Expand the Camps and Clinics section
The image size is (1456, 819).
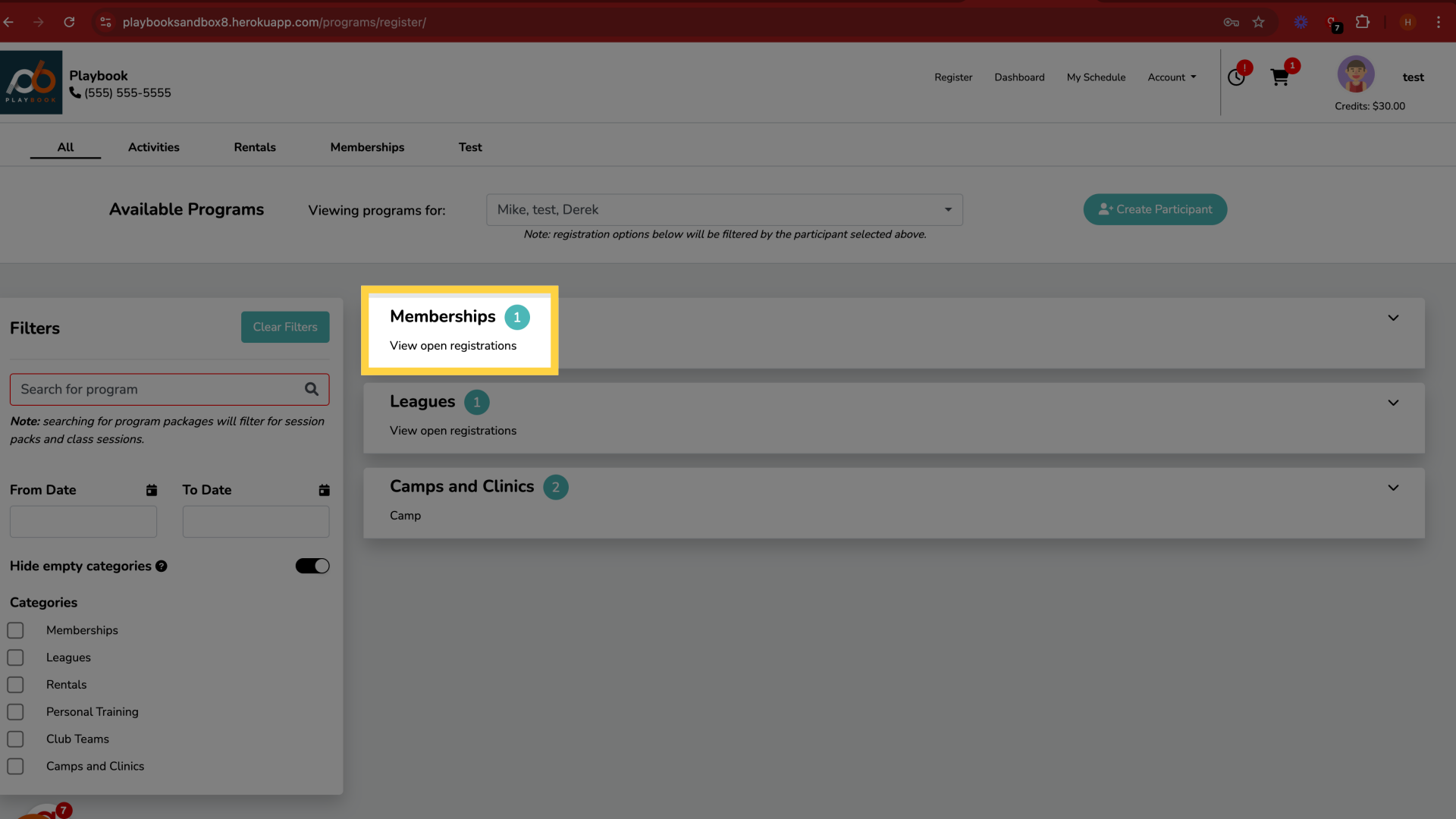pos(1392,487)
